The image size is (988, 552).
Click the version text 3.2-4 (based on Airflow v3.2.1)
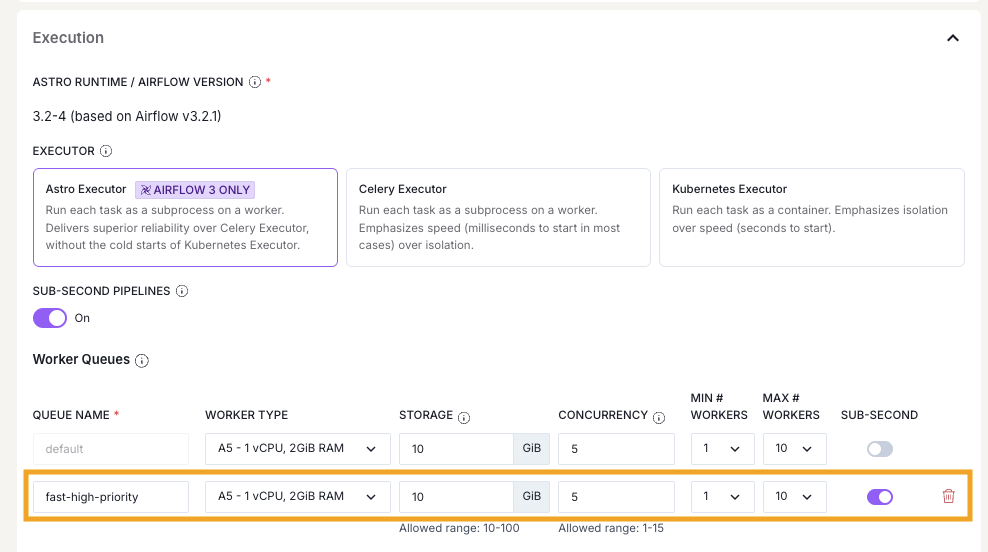point(127,117)
